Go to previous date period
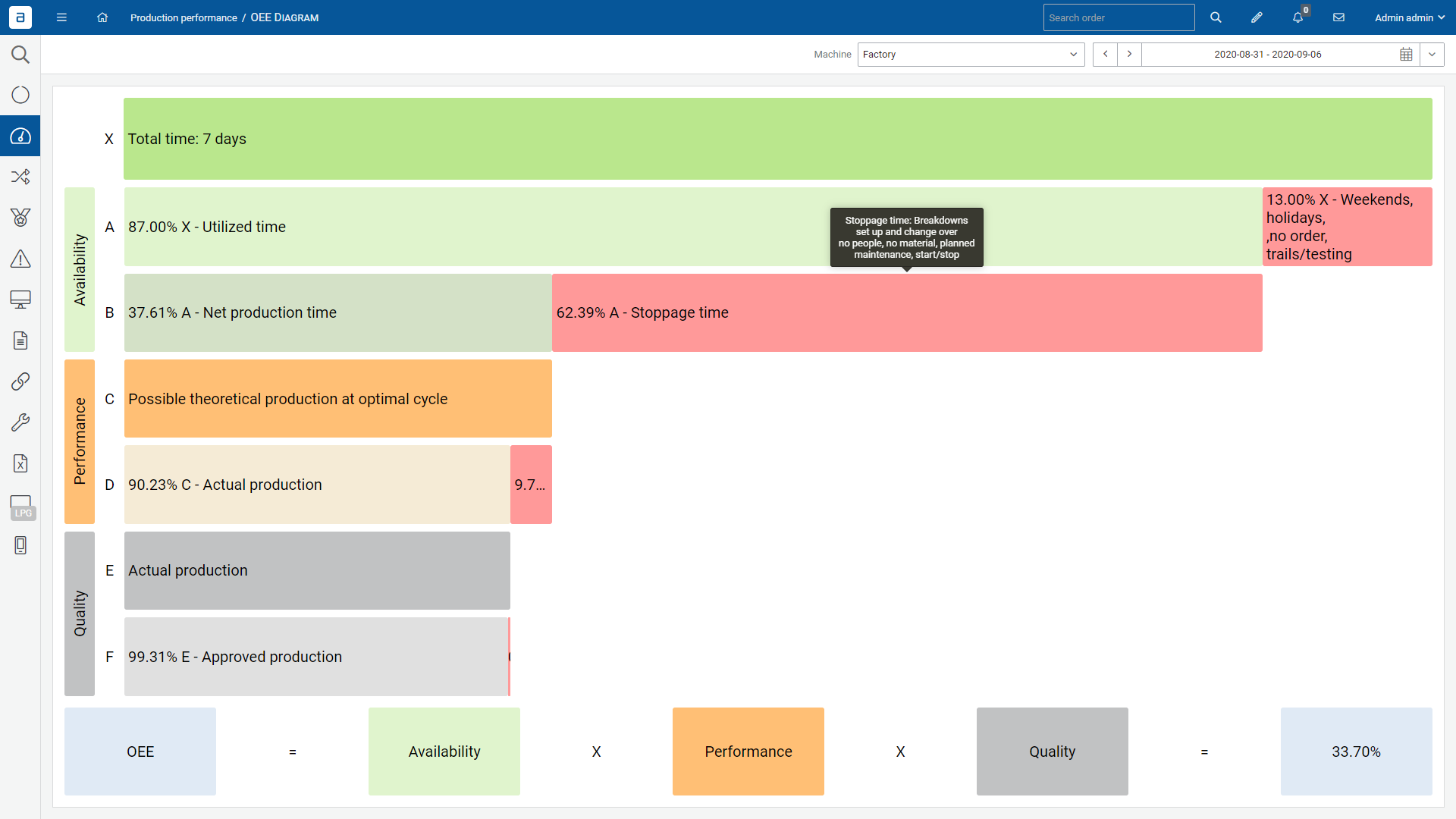Image resolution: width=1456 pixels, height=819 pixels. tap(1105, 55)
